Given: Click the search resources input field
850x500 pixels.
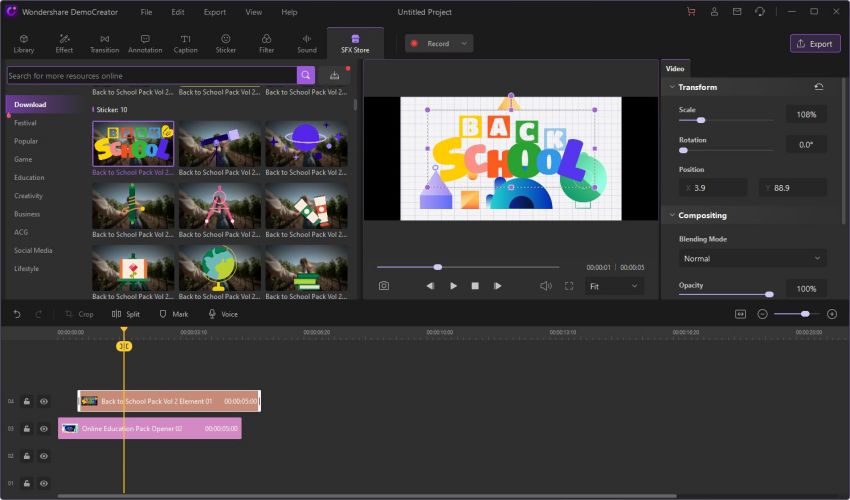Looking at the screenshot, I should click(152, 75).
